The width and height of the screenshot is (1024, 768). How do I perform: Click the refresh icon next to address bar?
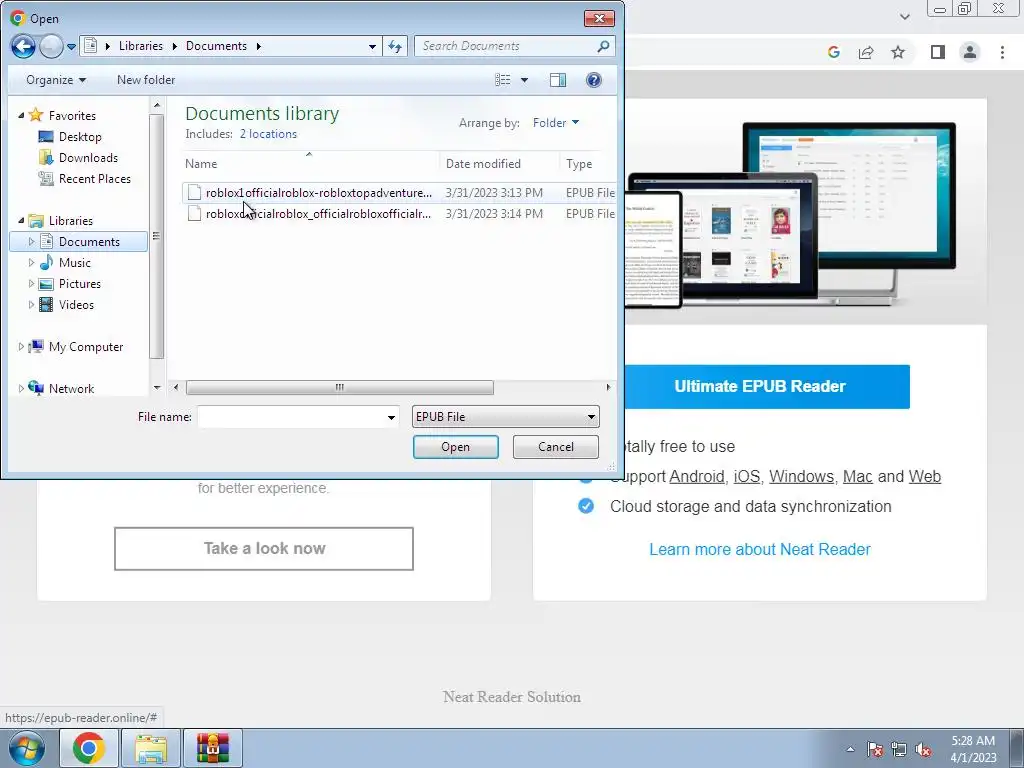[x=395, y=46]
